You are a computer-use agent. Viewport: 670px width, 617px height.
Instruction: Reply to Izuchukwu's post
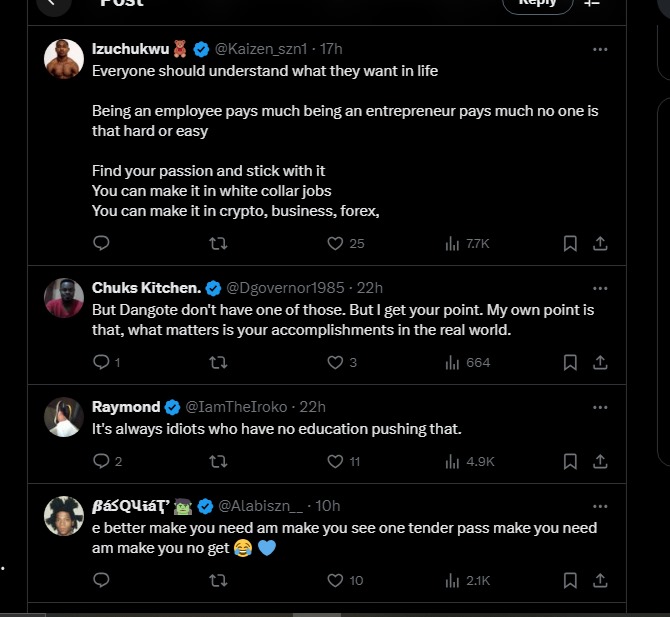tap(100, 243)
